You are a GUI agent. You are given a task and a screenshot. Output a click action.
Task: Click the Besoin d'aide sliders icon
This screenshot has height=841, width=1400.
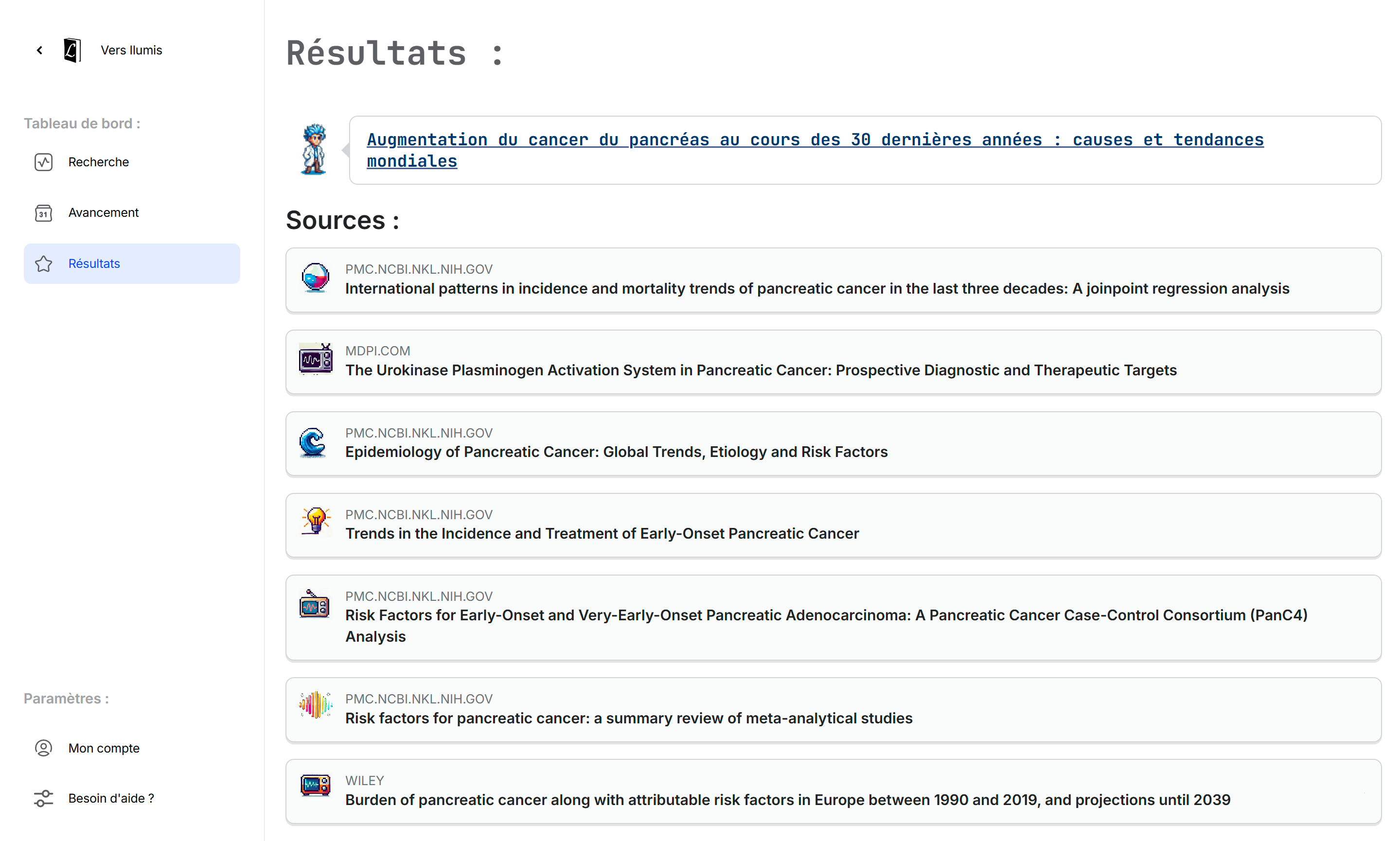pyautogui.click(x=44, y=799)
